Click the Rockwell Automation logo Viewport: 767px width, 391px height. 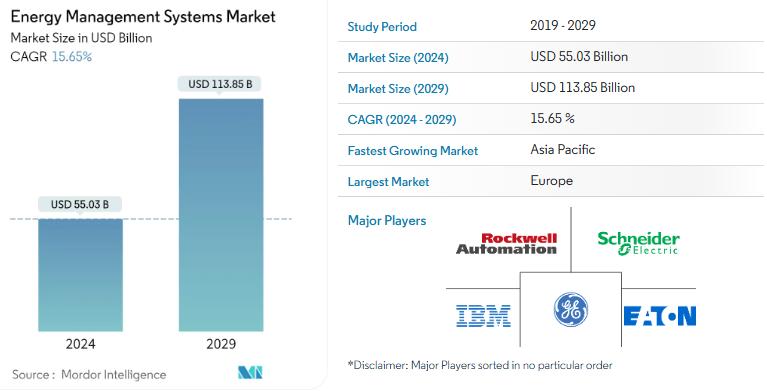(x=506, y=243)
